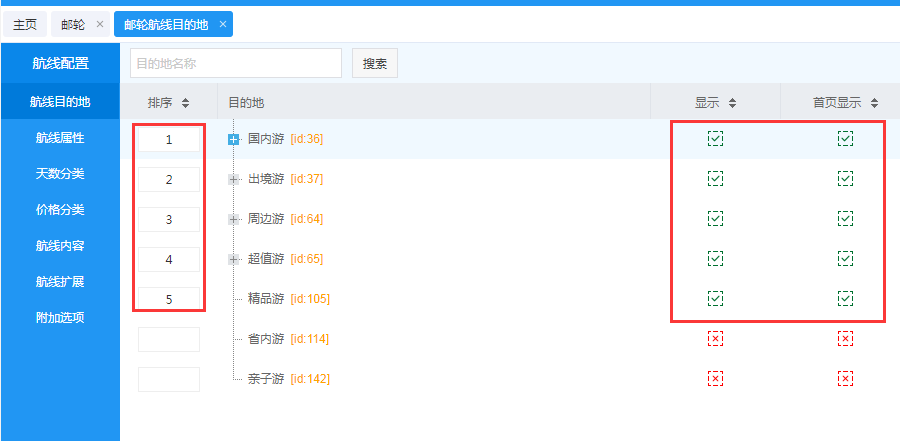The image size is (900, 441).
Task: Close the 邮轮 tab
Action: [100, 24]
